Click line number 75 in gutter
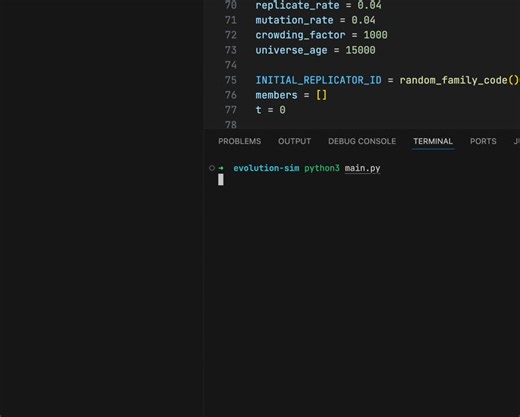Image resolution: width=520 pixels, height=417 pixels. [x=231, y=80]
